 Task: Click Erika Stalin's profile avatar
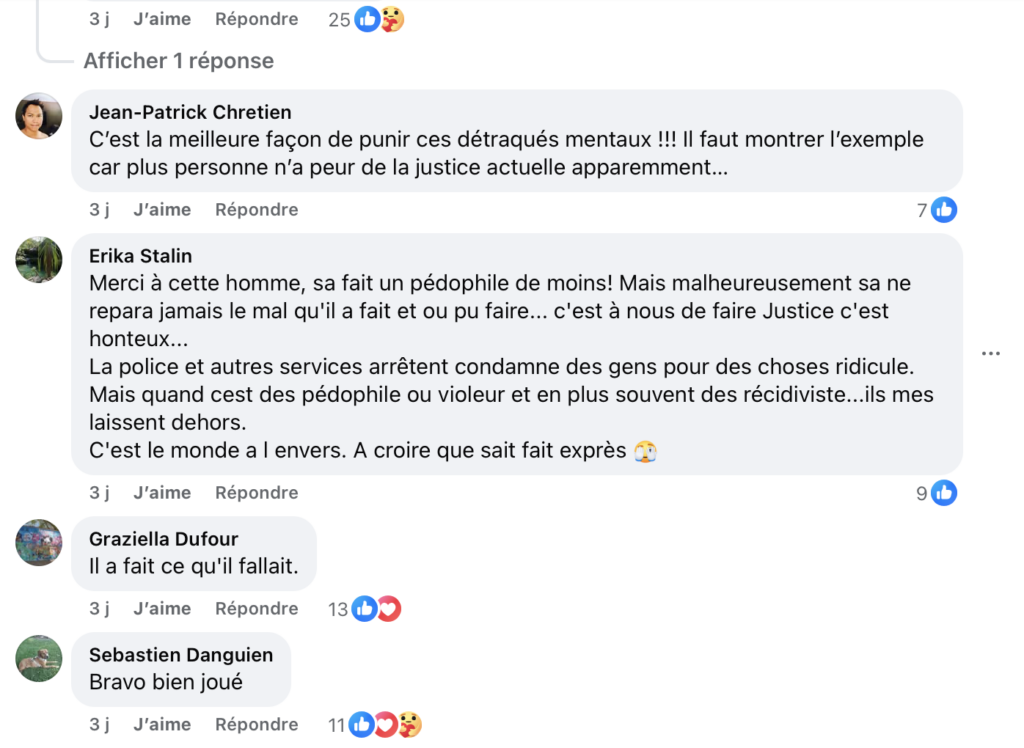point(38,261)
